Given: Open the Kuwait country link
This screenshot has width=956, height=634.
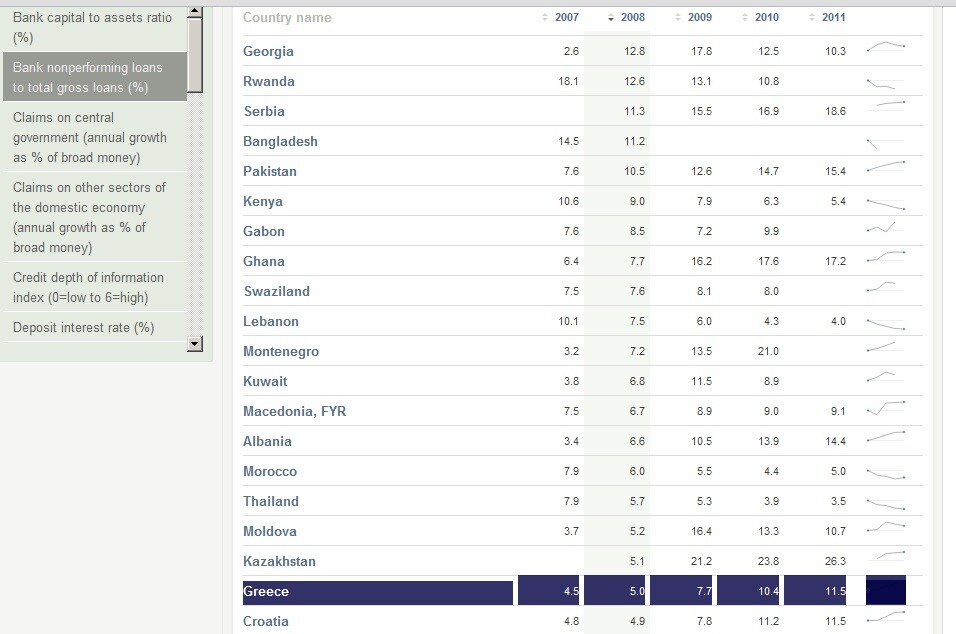Looking at the screenshot, I should [x=265, y=381].
